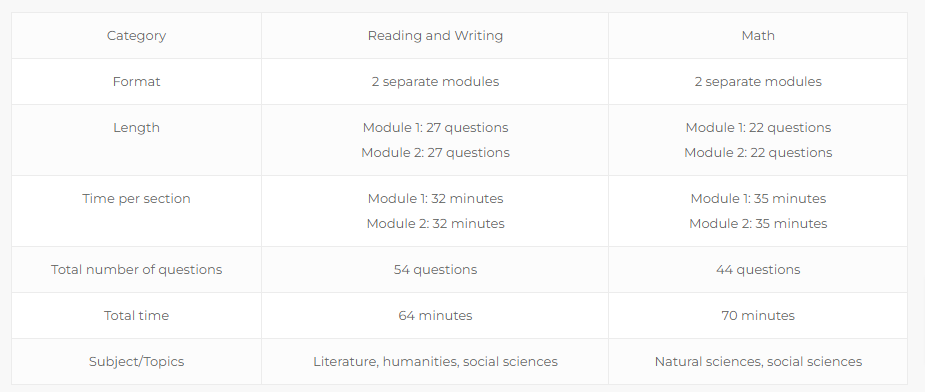
Task: Select the 44 questions cell
Action: [758, 269]
